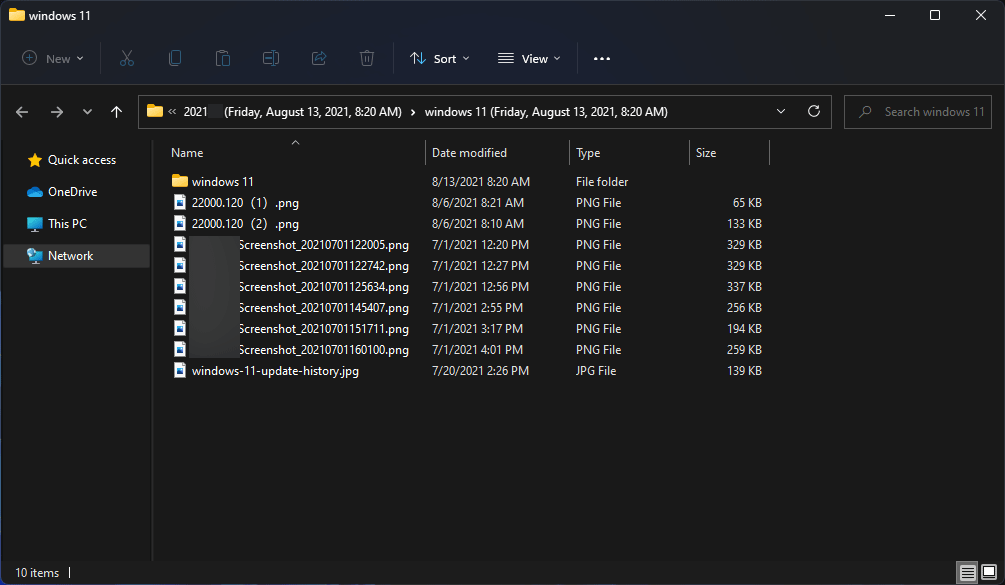This screenshot has height=585, width=1005.
Task: Click file icon of windows-11-update-history.jpg
Action: 180,370
